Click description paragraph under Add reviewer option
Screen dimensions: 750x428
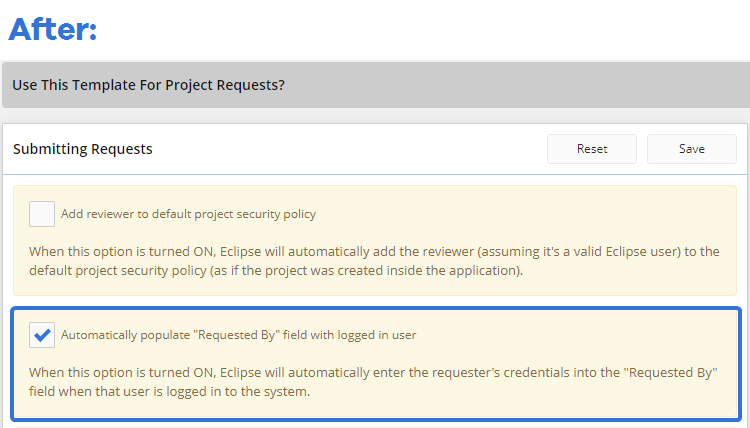click(374, 261)
